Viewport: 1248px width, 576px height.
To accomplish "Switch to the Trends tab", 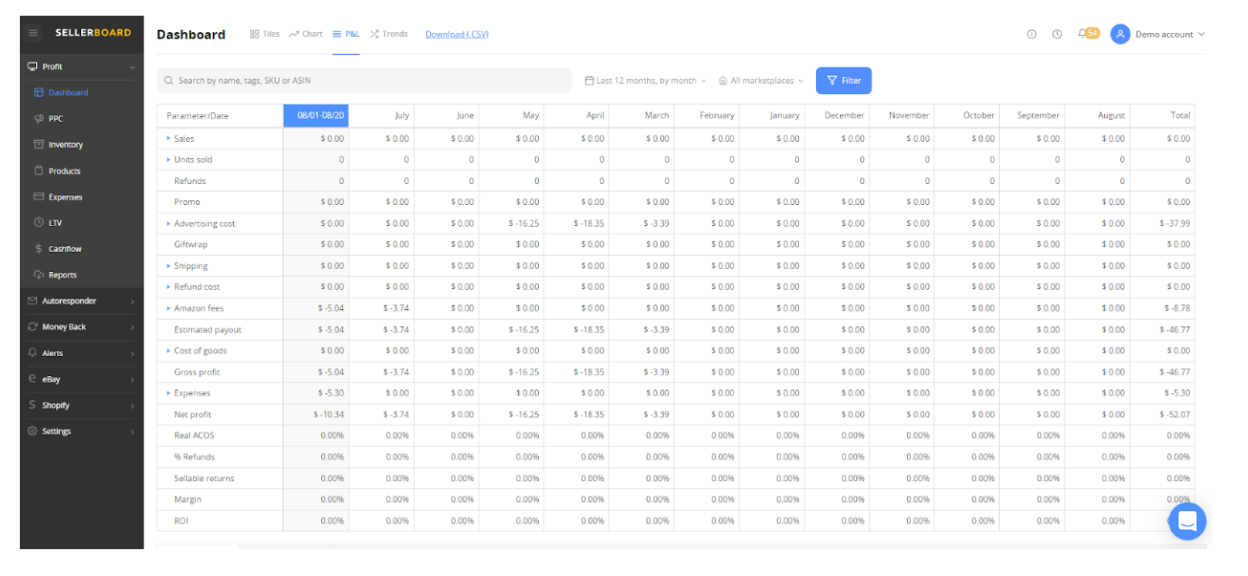I will click(x=389, y=34).
